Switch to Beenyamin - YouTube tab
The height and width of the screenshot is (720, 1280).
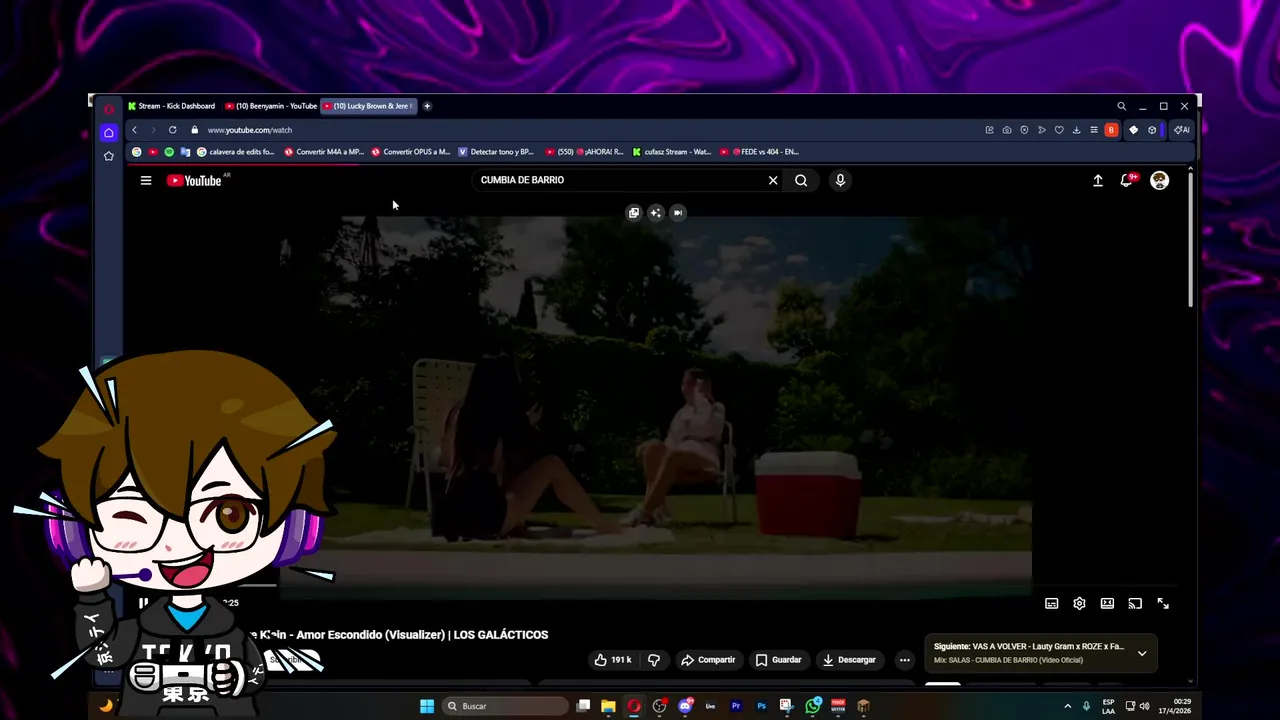coord(271,106)
